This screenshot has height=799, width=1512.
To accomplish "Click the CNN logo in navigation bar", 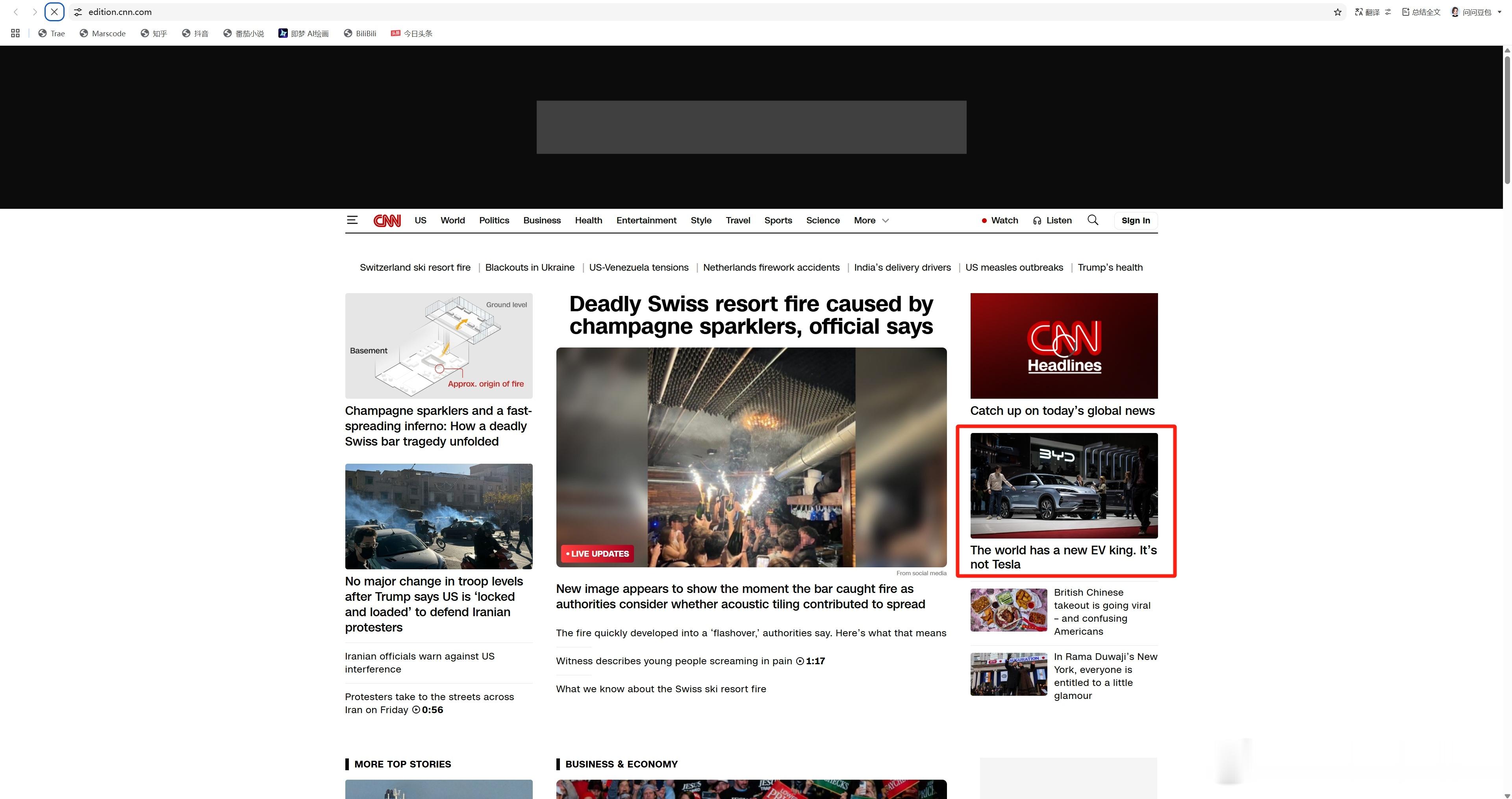I will coord(387,220).
